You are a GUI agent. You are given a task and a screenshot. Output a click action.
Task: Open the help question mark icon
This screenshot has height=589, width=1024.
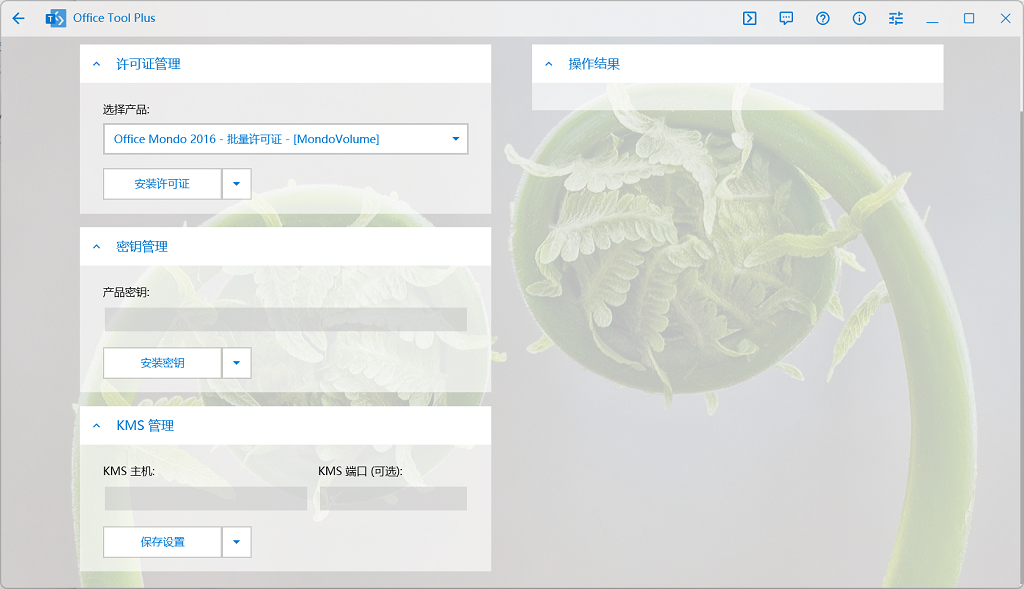[x=823, y=18]
